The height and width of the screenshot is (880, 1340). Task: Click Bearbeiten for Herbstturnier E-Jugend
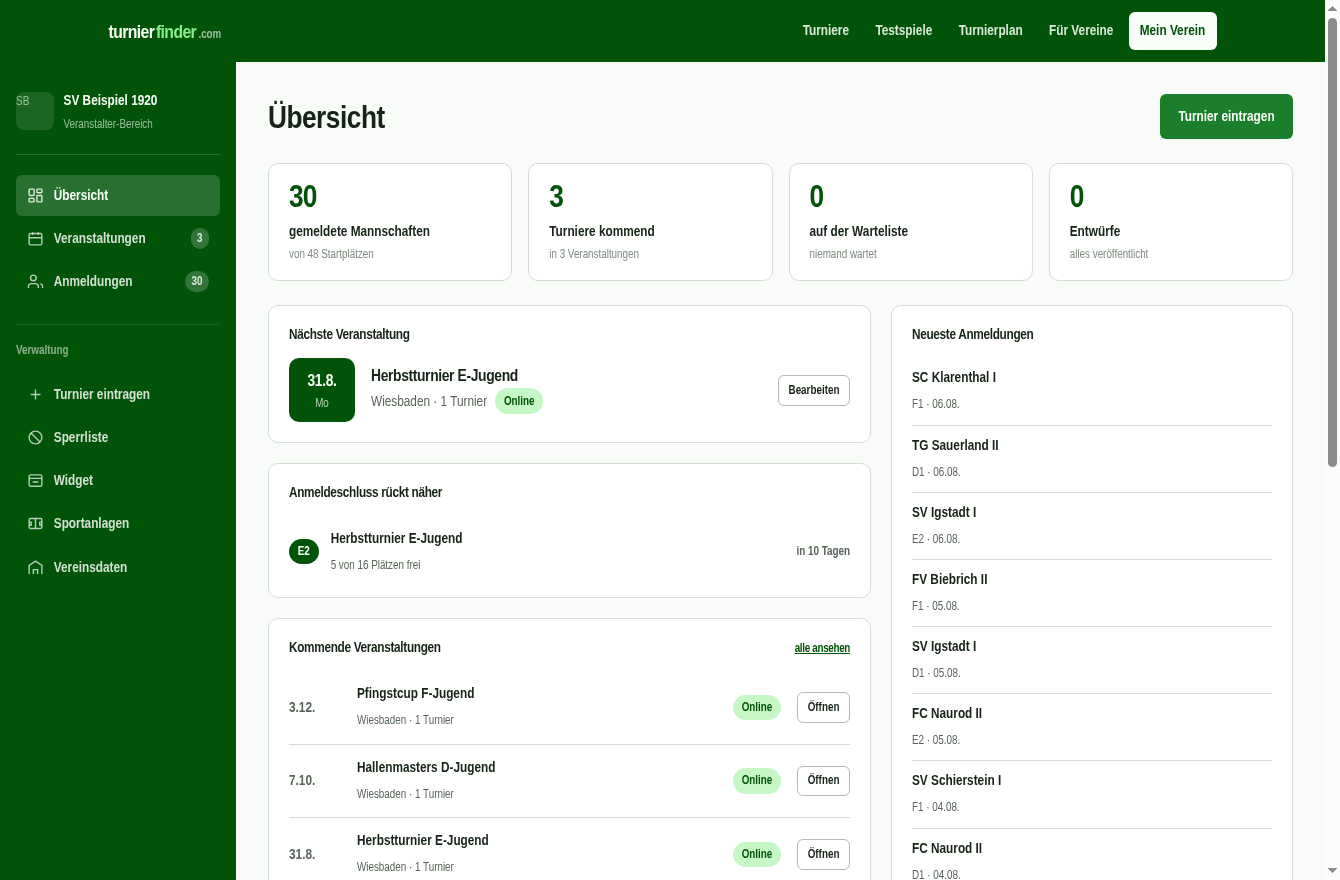(813, 390)
